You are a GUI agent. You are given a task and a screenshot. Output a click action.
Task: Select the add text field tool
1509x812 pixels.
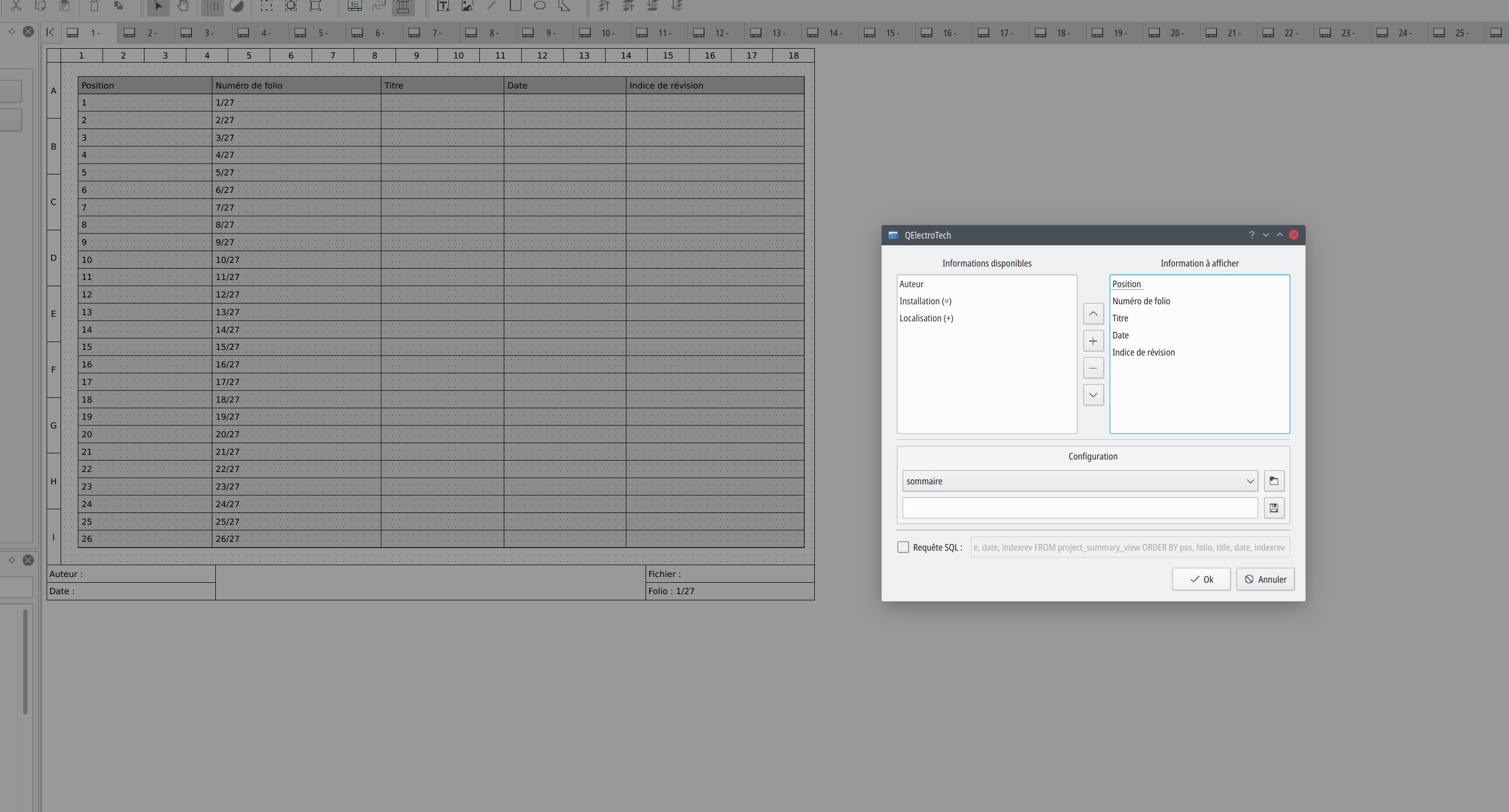pos(443,6)
